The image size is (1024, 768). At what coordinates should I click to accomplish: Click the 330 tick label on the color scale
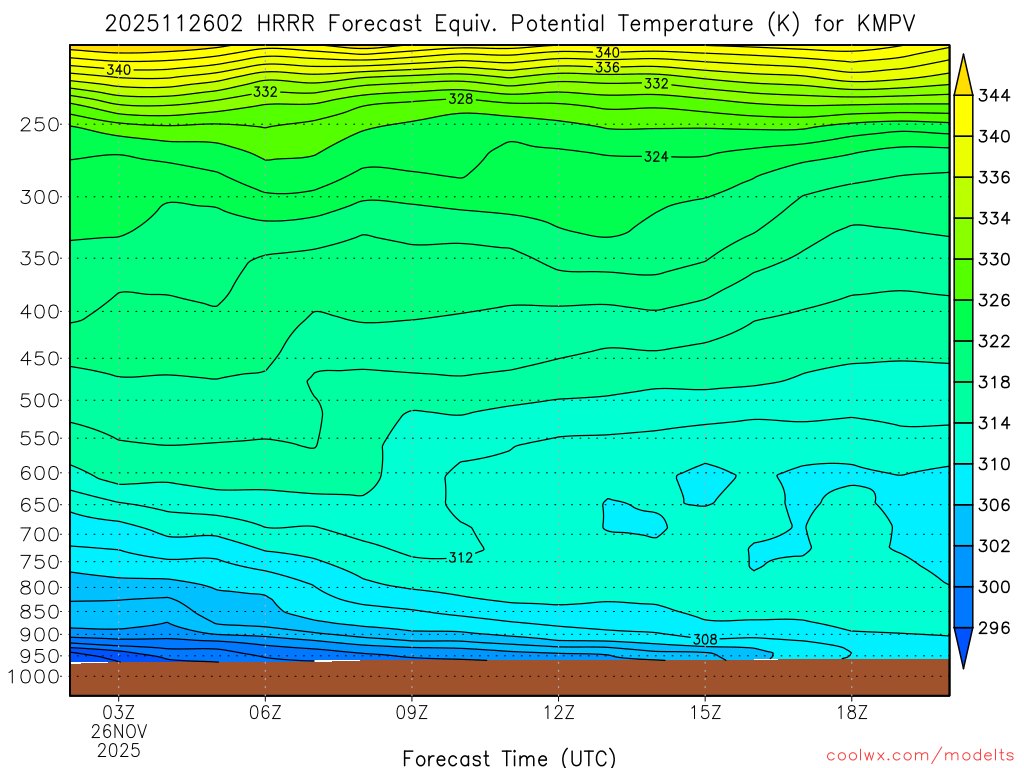(994, 259)
